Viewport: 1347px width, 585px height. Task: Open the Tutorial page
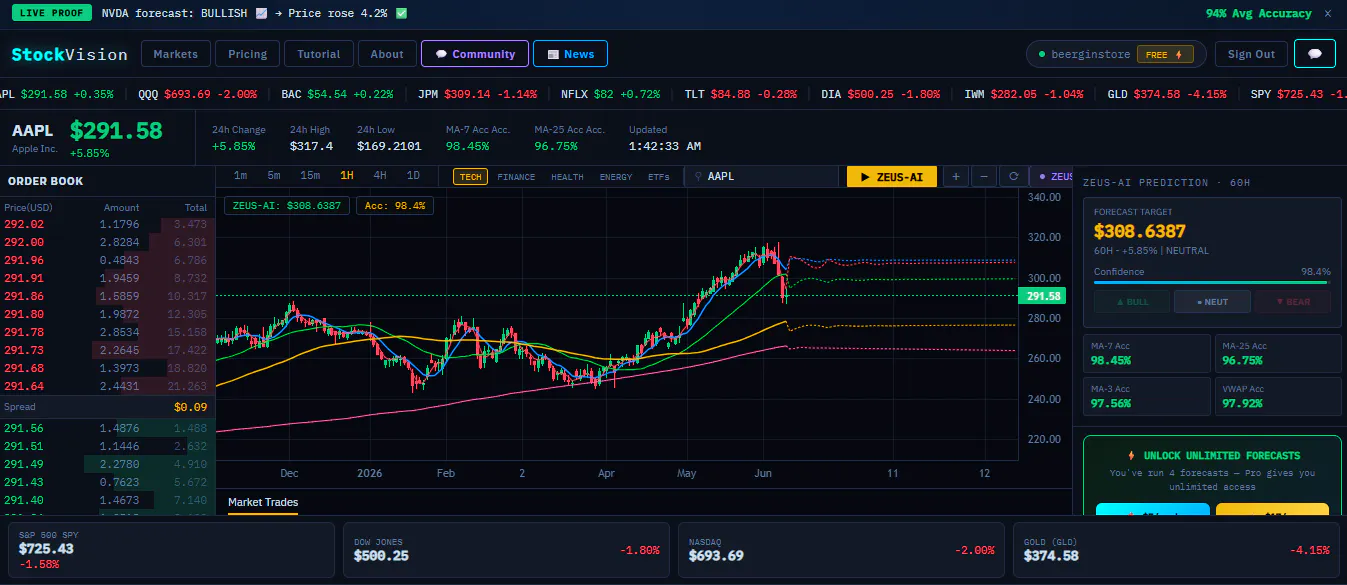coord(319,54)
